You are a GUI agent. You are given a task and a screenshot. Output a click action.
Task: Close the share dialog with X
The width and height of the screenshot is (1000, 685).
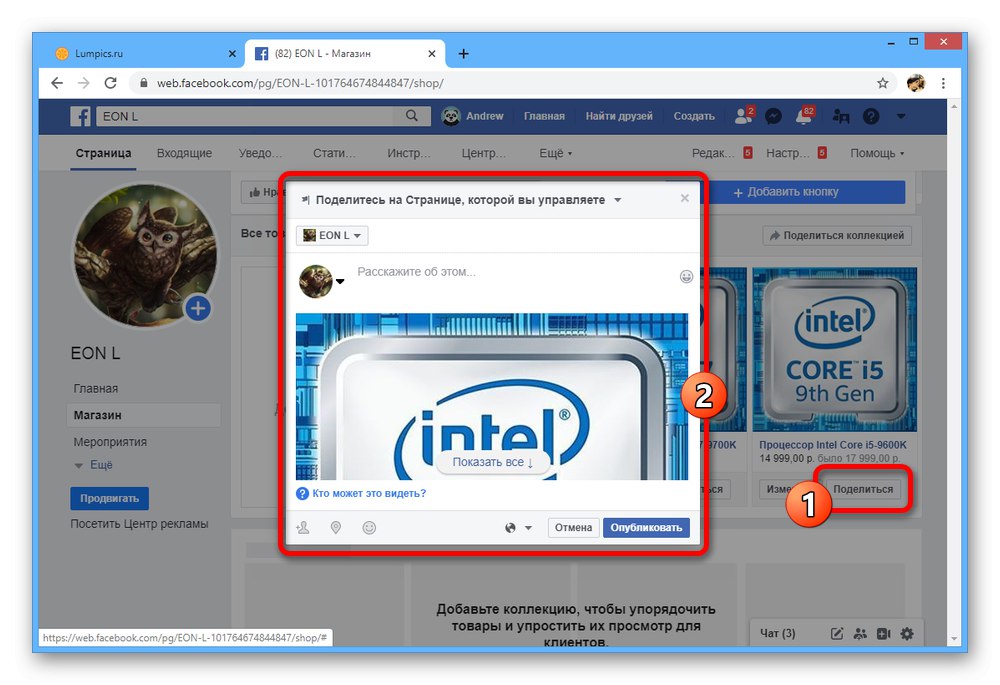[x=684, y=198]
